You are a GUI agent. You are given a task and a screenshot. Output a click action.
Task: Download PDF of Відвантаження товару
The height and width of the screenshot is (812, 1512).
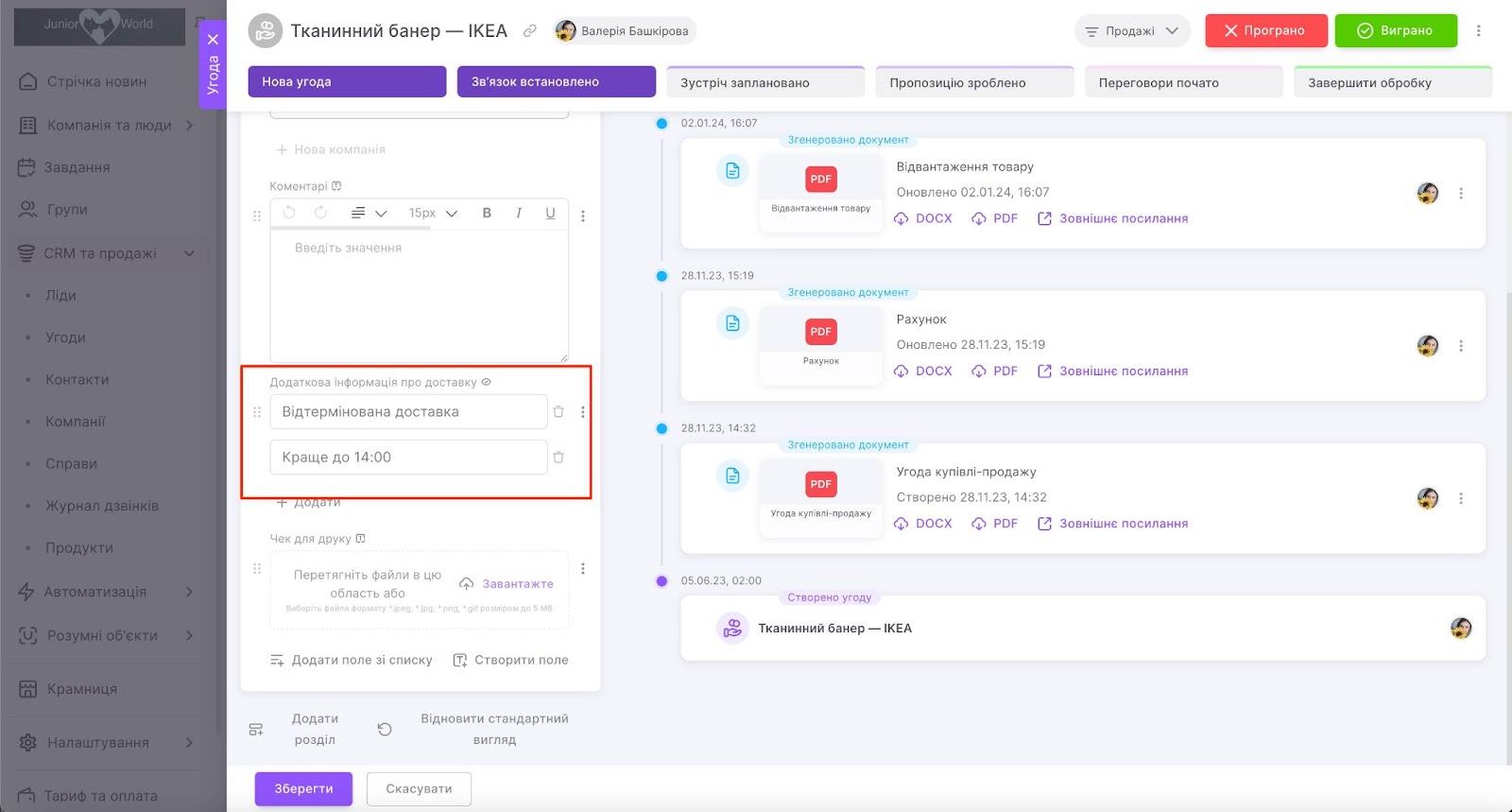click(x=995, y=218)
